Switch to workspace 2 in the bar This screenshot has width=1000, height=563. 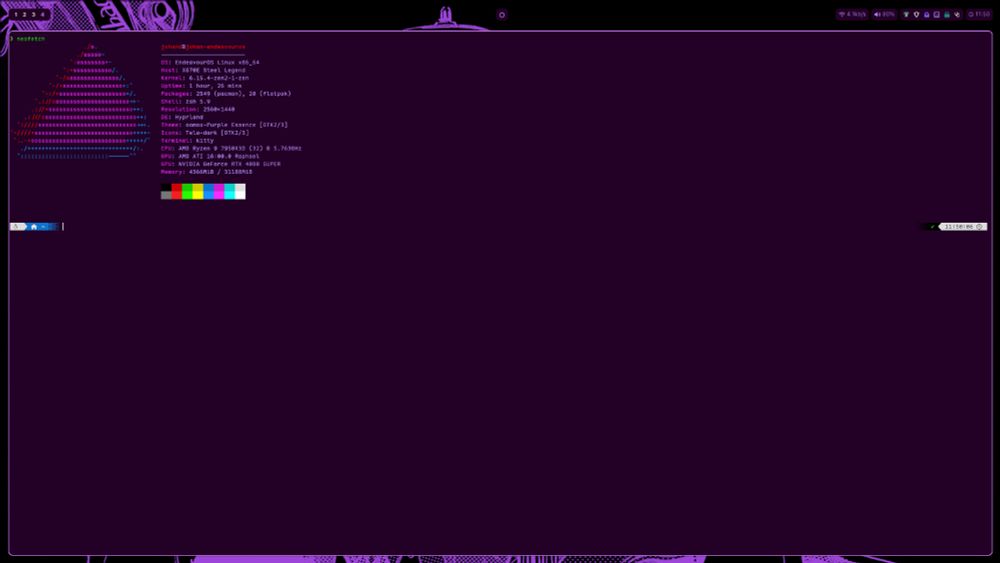click(25, 14)
